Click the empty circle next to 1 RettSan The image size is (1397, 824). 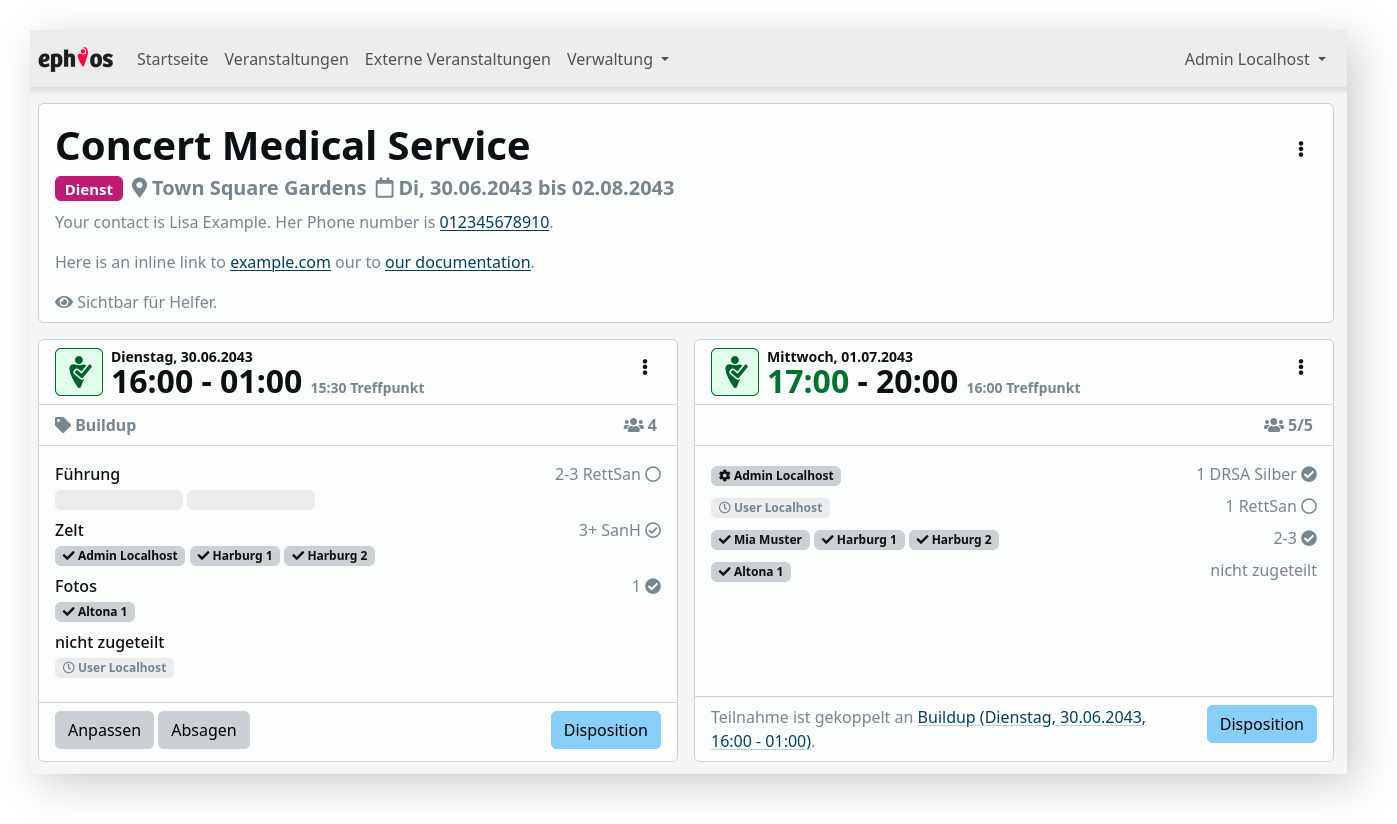tap(1309, 506)
